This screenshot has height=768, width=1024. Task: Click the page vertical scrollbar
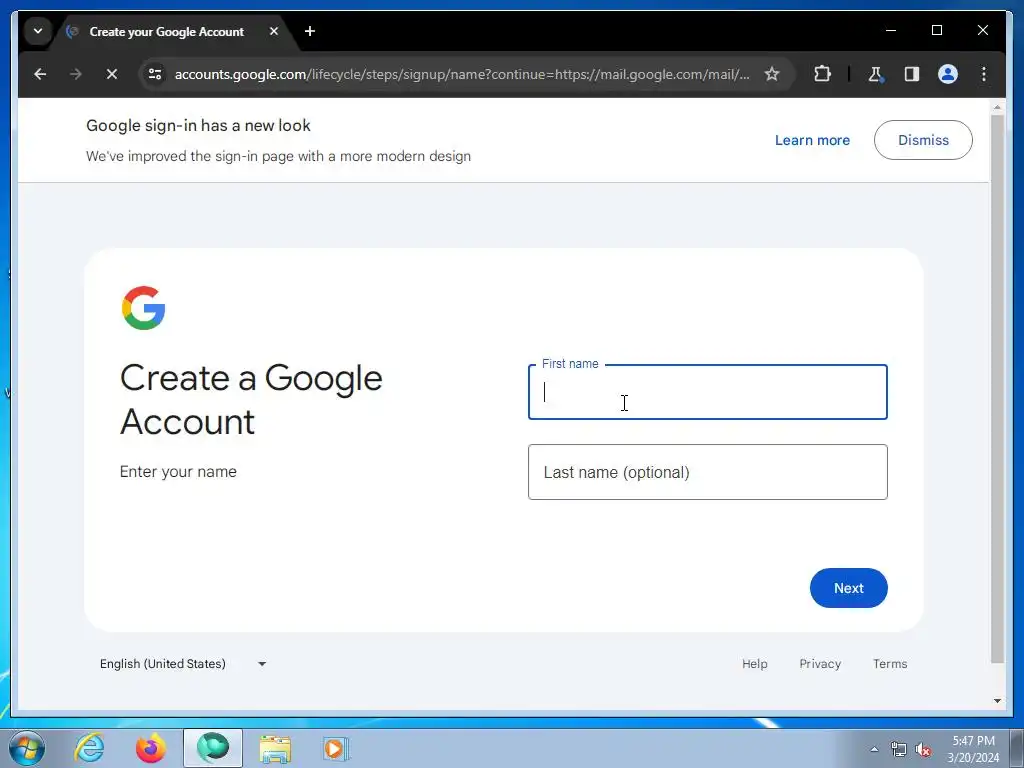(x=997, y=389)
